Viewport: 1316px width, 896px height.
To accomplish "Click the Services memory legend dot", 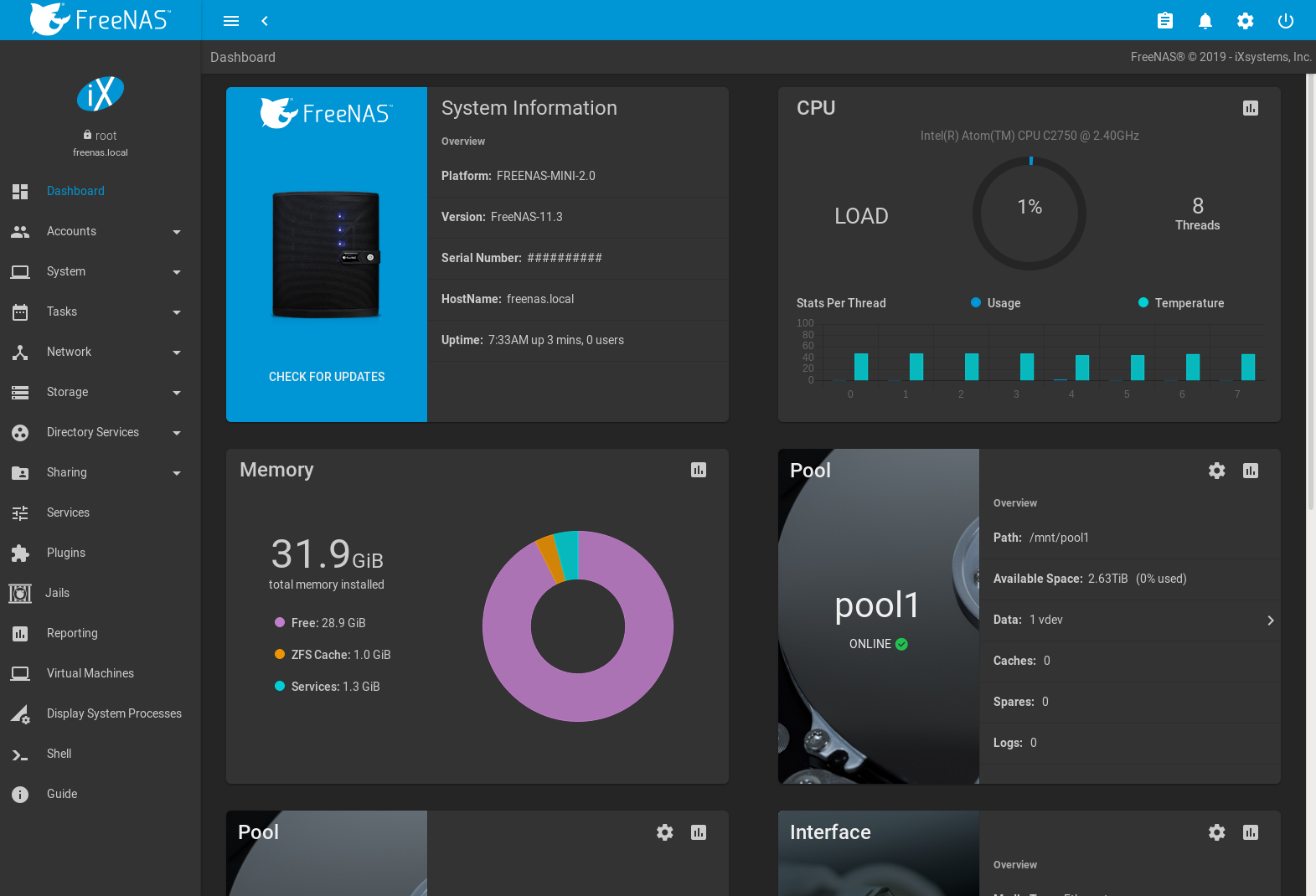I will click(x=280, y=686).
